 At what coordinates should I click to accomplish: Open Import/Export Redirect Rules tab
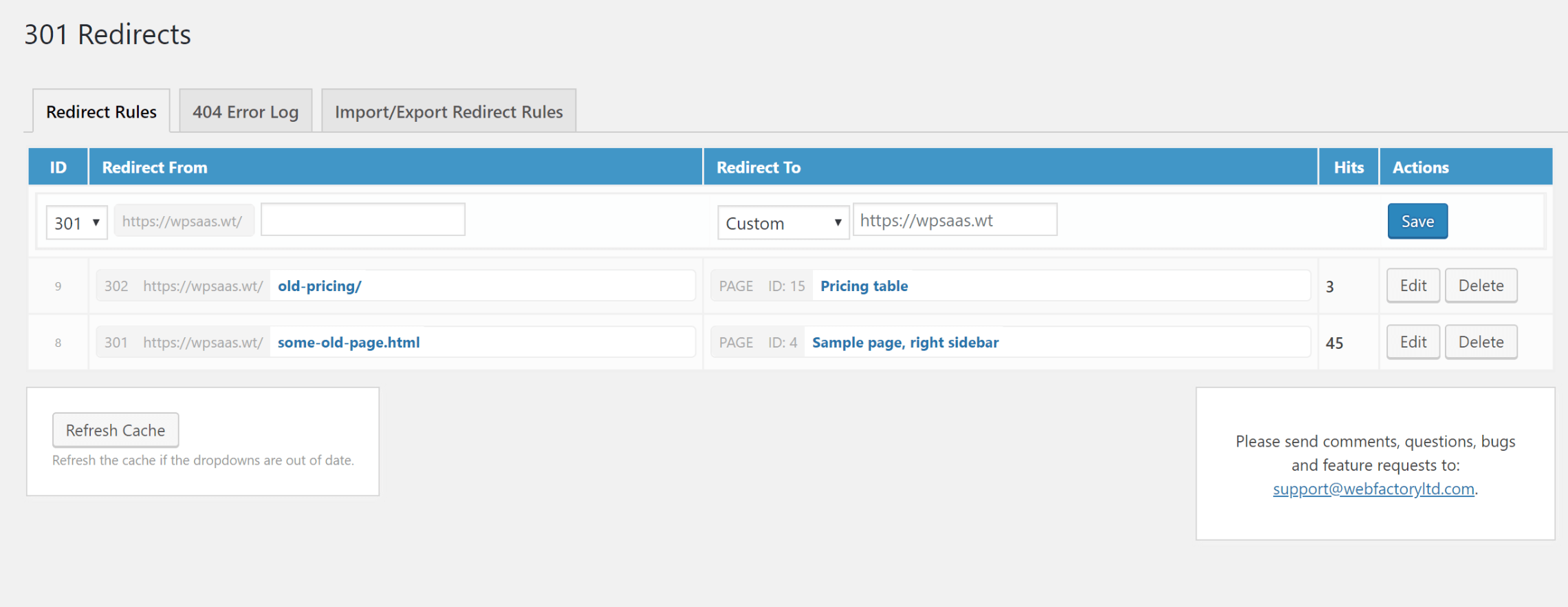point(448,111)
